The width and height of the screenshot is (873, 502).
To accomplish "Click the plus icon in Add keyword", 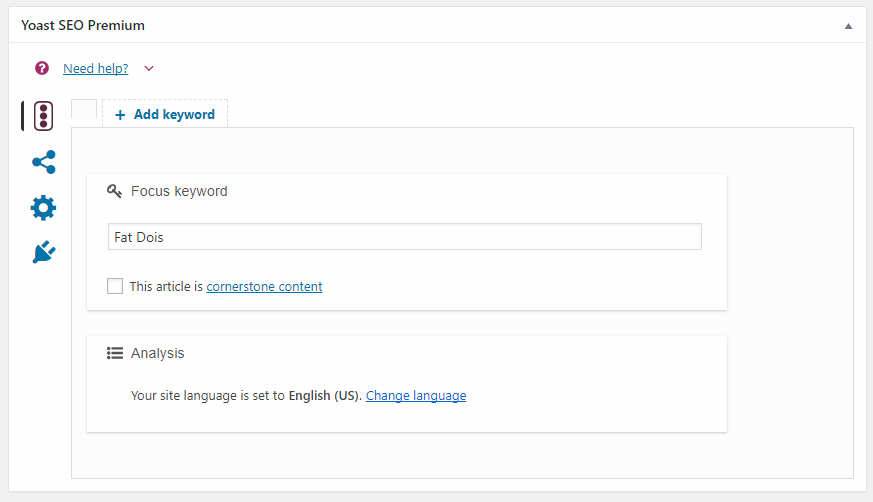I will [120, 115].
